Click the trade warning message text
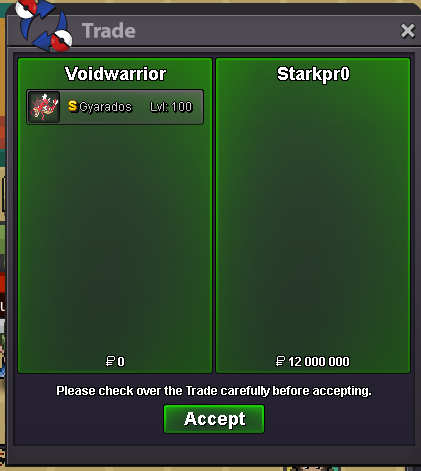Screen dimensions: 421x471 pyautogui.click(x=214, y=391)
